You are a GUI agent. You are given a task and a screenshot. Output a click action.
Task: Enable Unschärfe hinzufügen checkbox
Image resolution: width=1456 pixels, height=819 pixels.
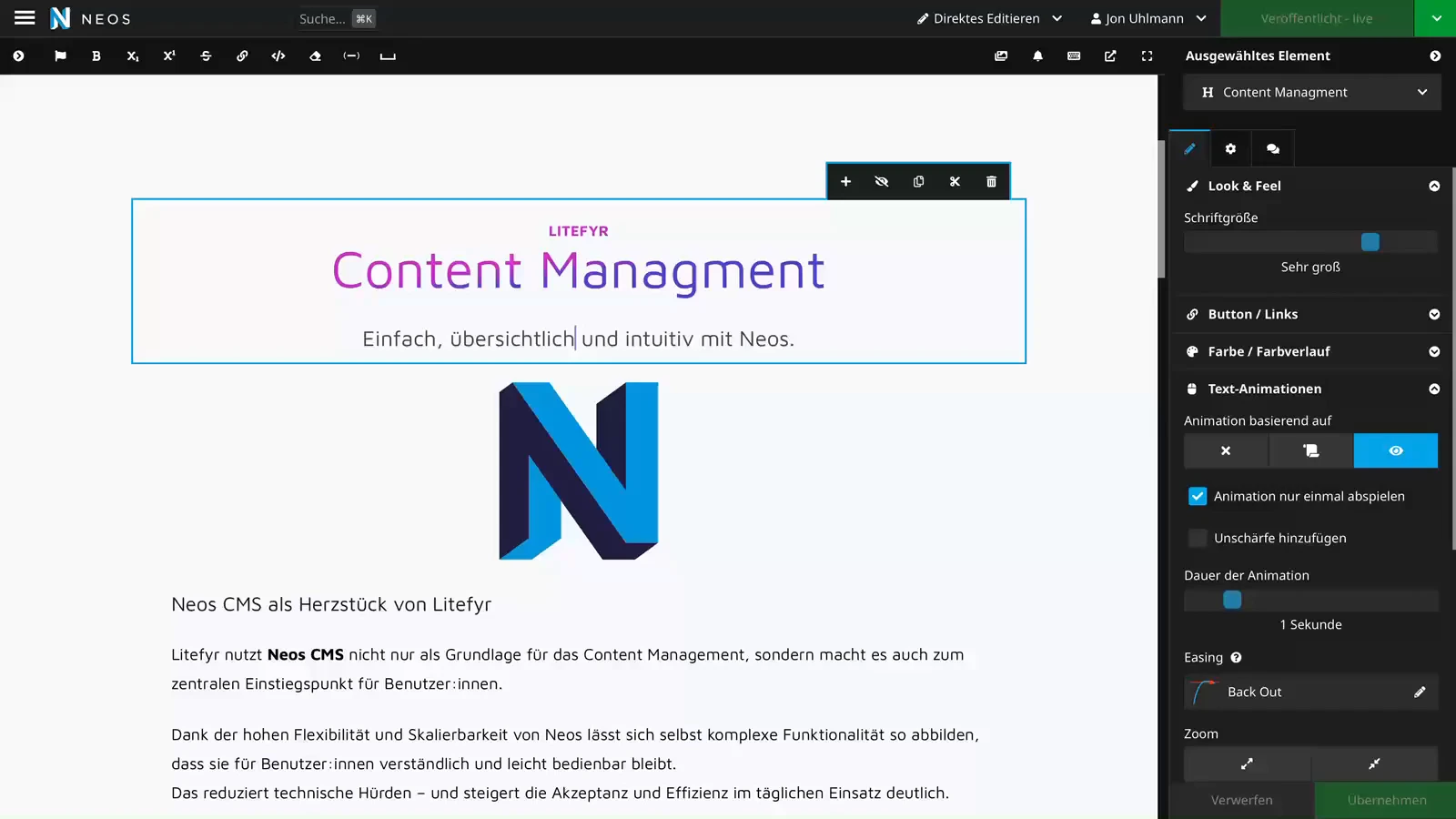click(1198, 538)
